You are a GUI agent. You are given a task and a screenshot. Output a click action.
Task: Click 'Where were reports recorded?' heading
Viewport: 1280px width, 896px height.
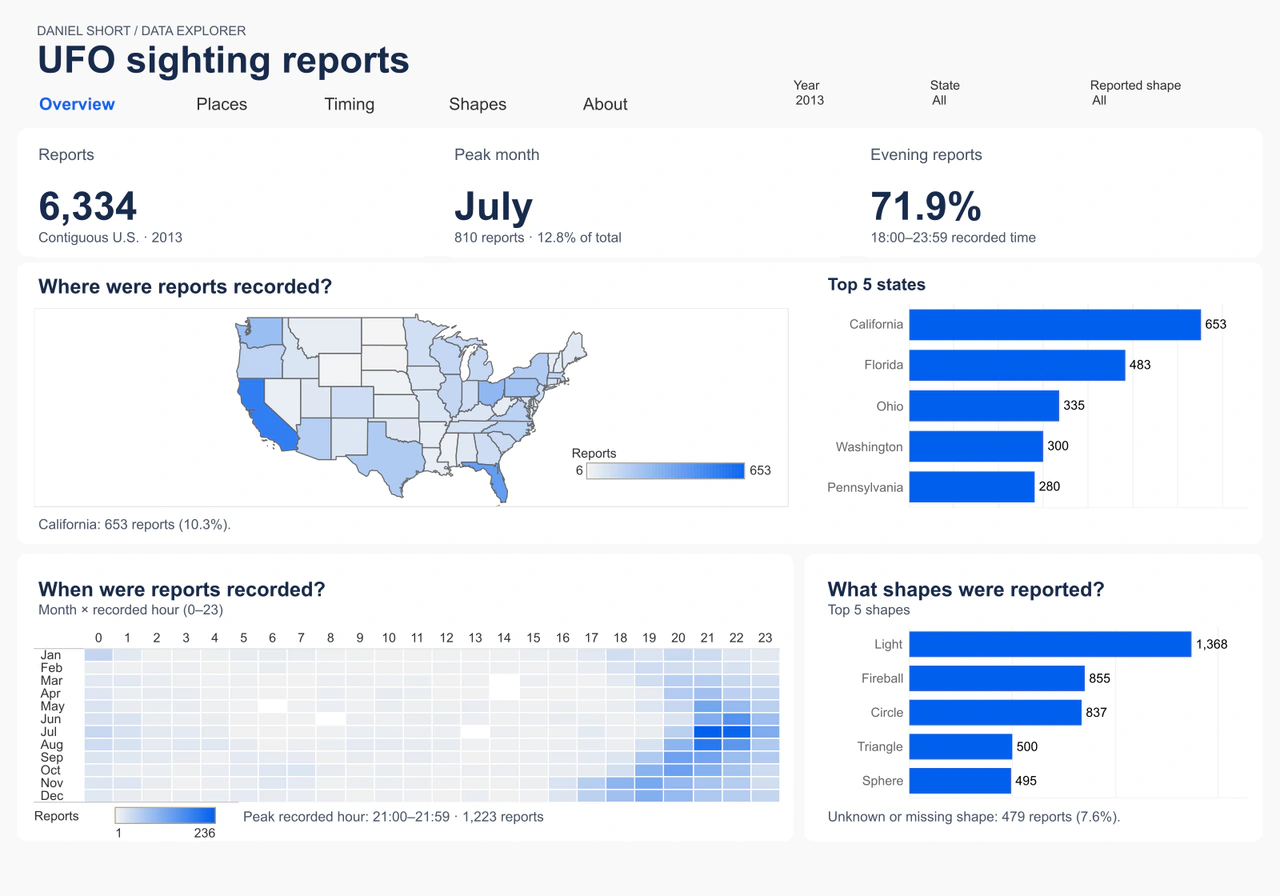[x=185, y=287]
